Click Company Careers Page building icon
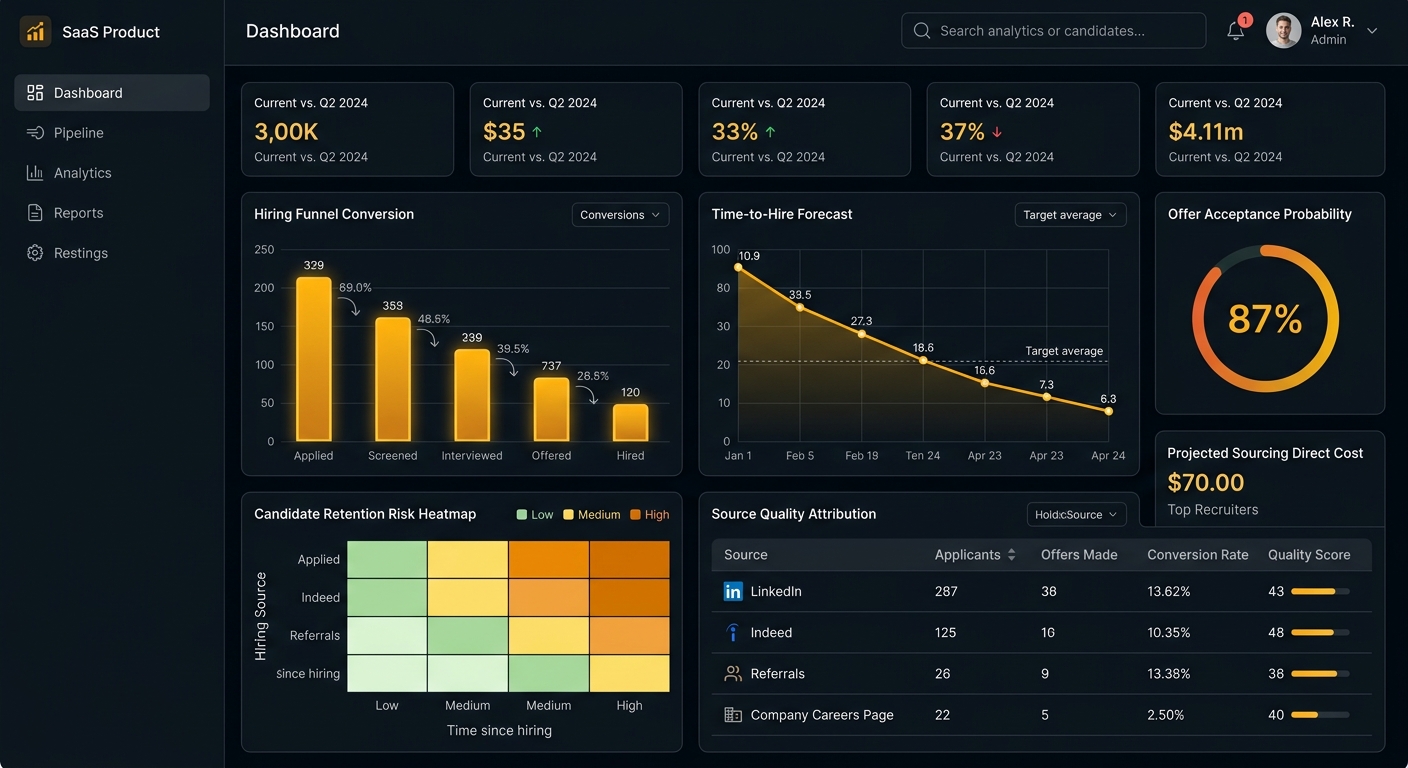 point(733,715)
